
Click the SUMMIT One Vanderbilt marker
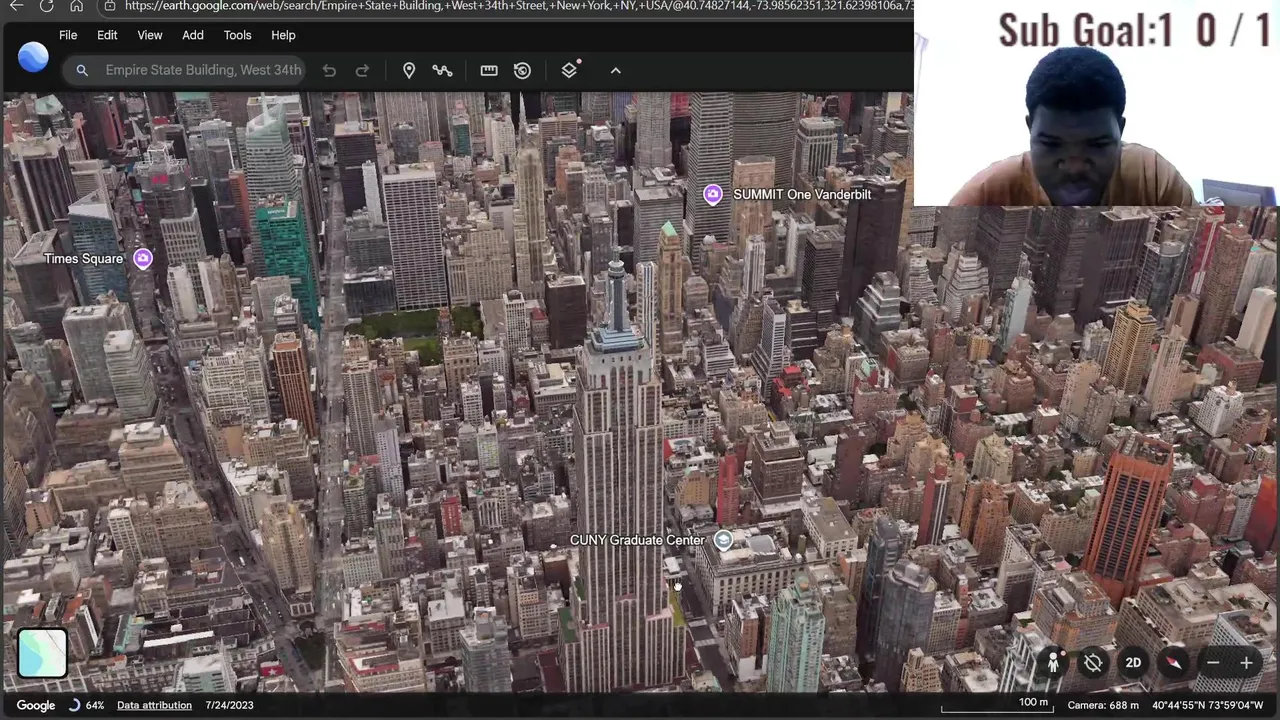click(x=713, y=195)
